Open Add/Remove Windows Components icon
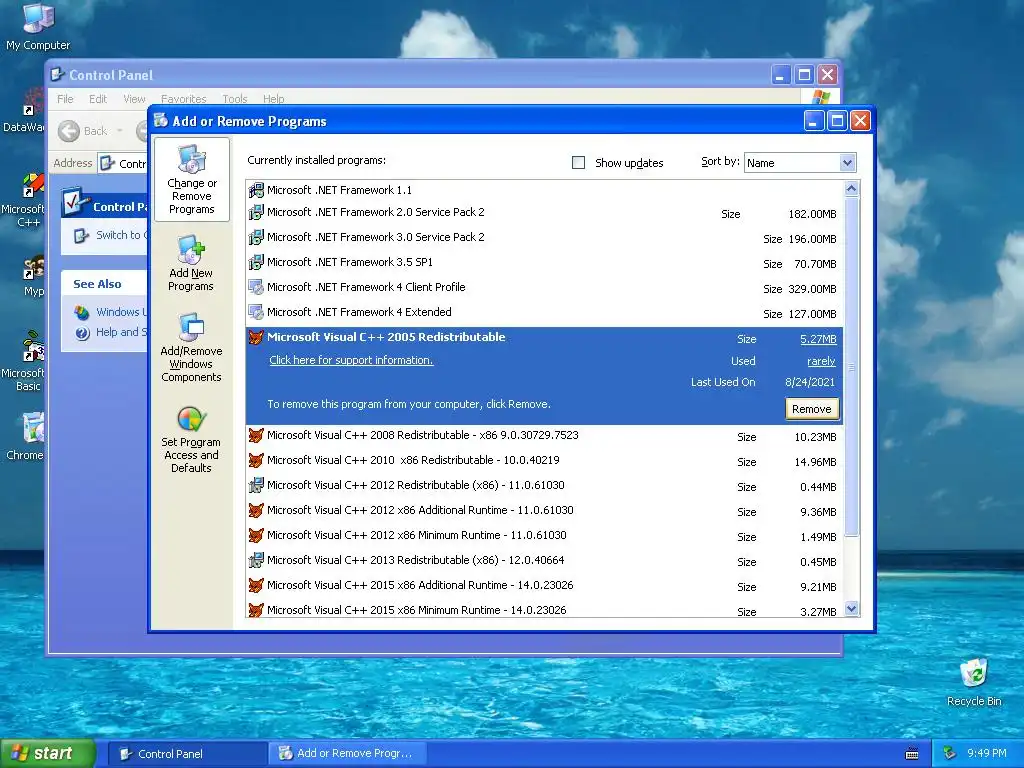Screen dimensions: 1024x768 coord(191,347)
